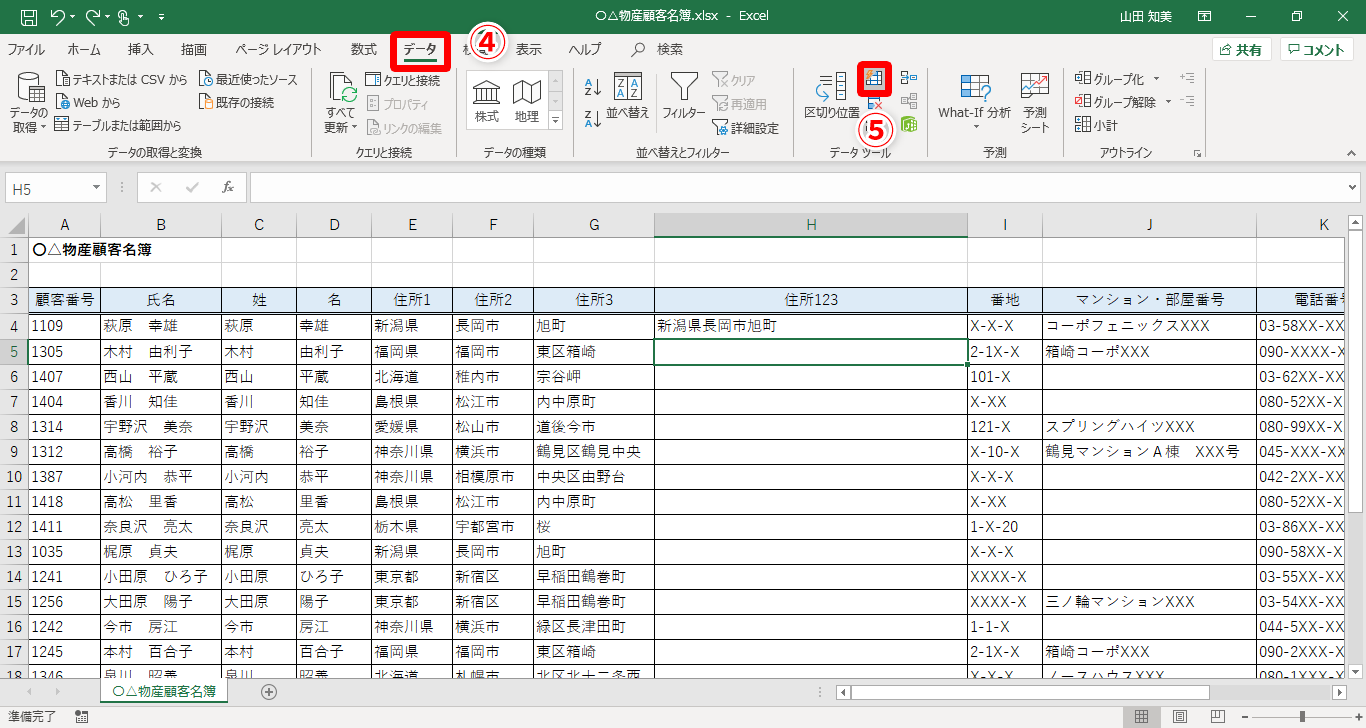Open filter 詳細設定
This screenshot has width=1366, height=728.
(745, 127)
